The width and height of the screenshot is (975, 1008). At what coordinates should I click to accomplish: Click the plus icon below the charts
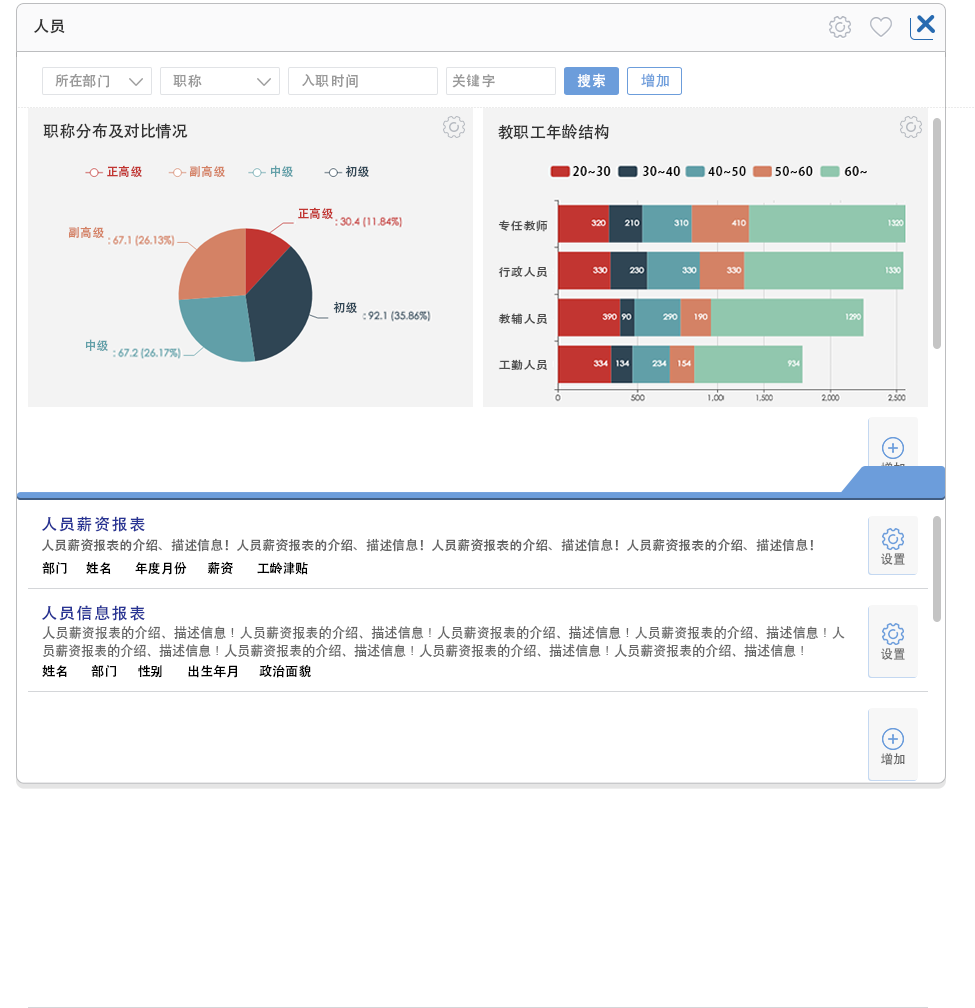click(x=893, y=448)
